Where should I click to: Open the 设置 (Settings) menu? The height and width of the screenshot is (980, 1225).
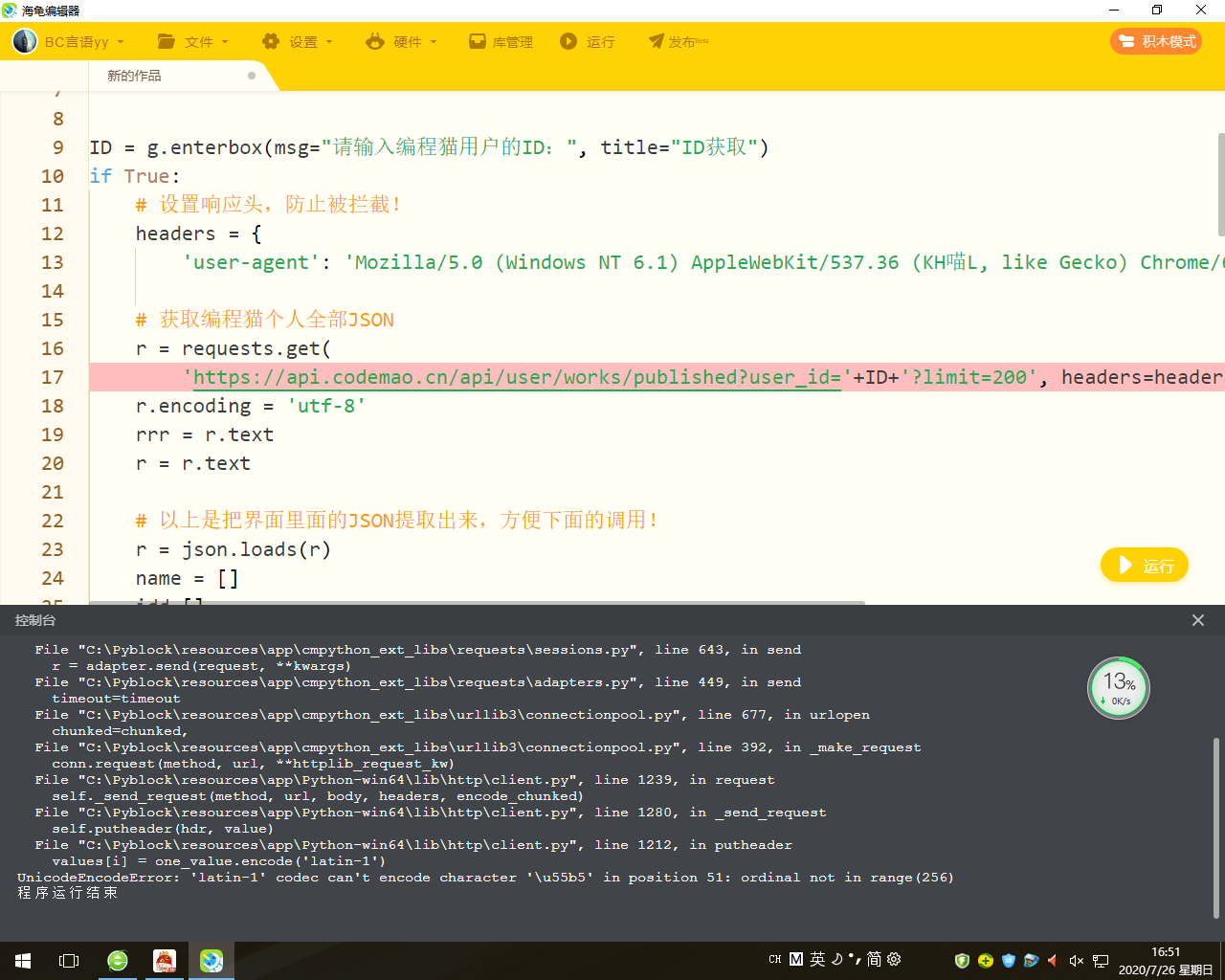click(298, 42)
